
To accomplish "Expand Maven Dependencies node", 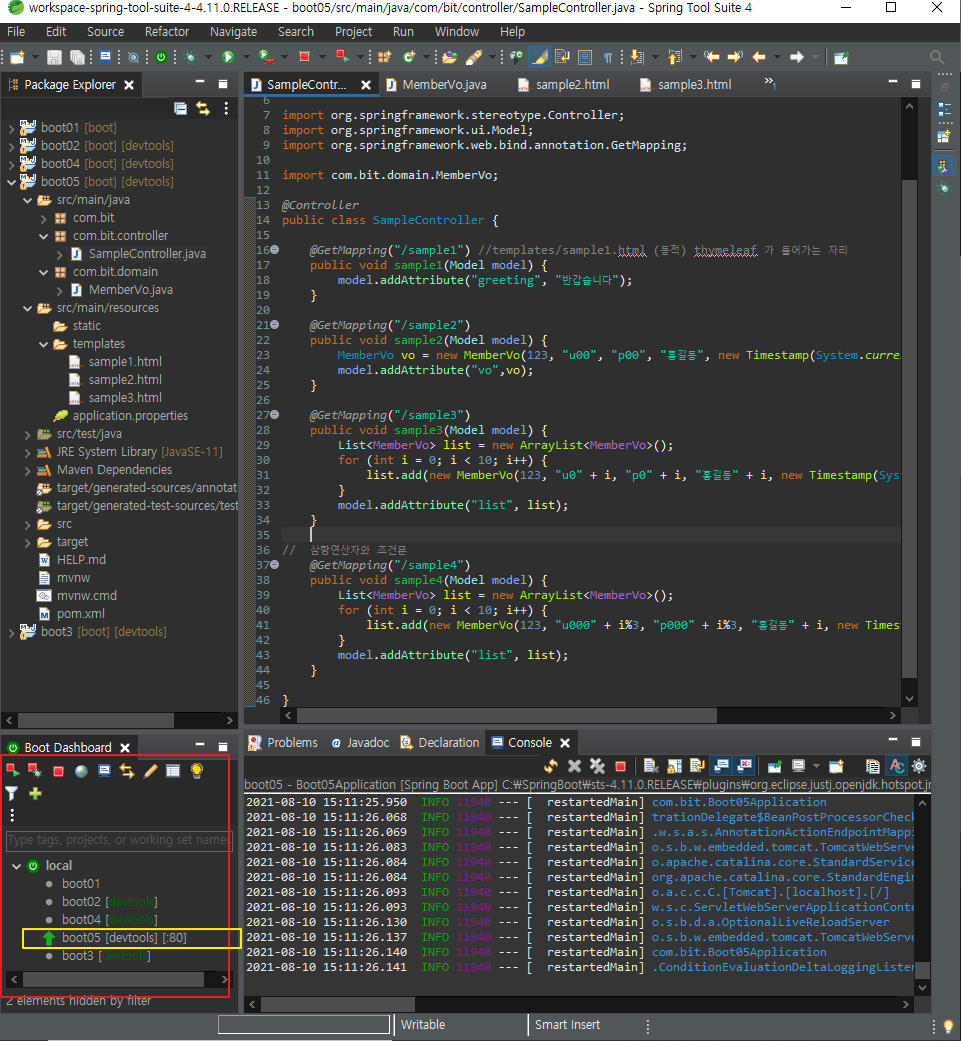I will pyautogui.click(x=27, y=470).
